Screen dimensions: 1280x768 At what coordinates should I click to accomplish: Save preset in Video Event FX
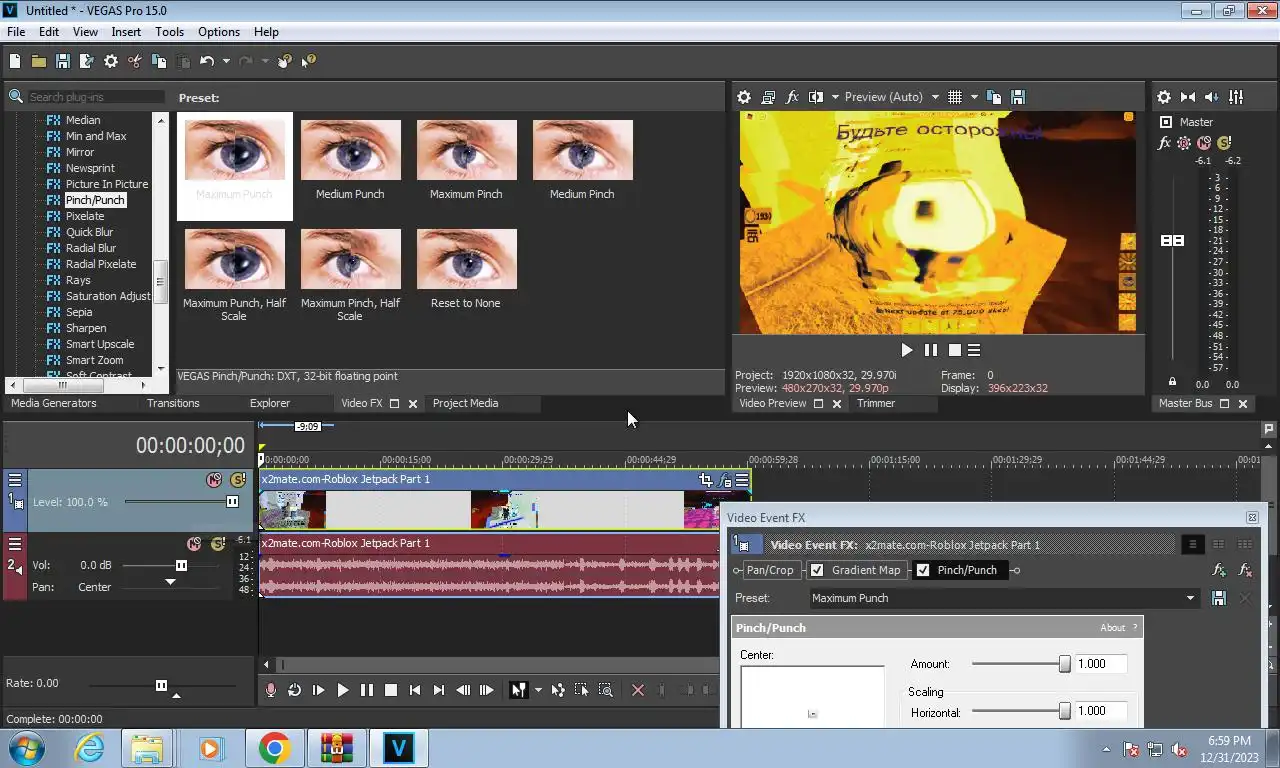pos(1219,598)
